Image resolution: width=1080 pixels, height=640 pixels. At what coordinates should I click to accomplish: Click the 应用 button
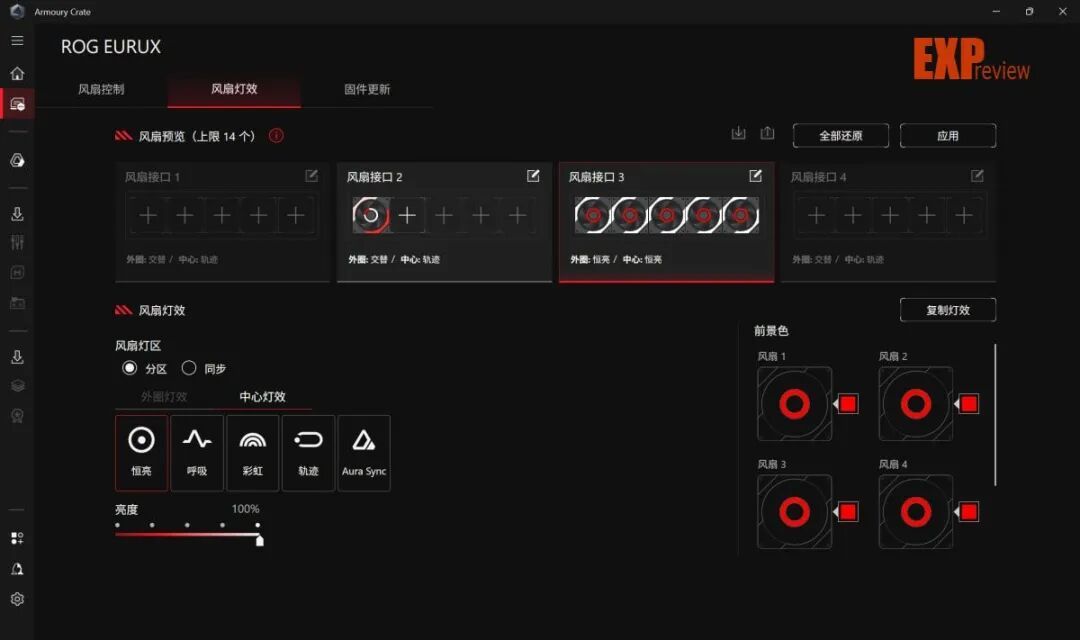click(x=948, y=136)
